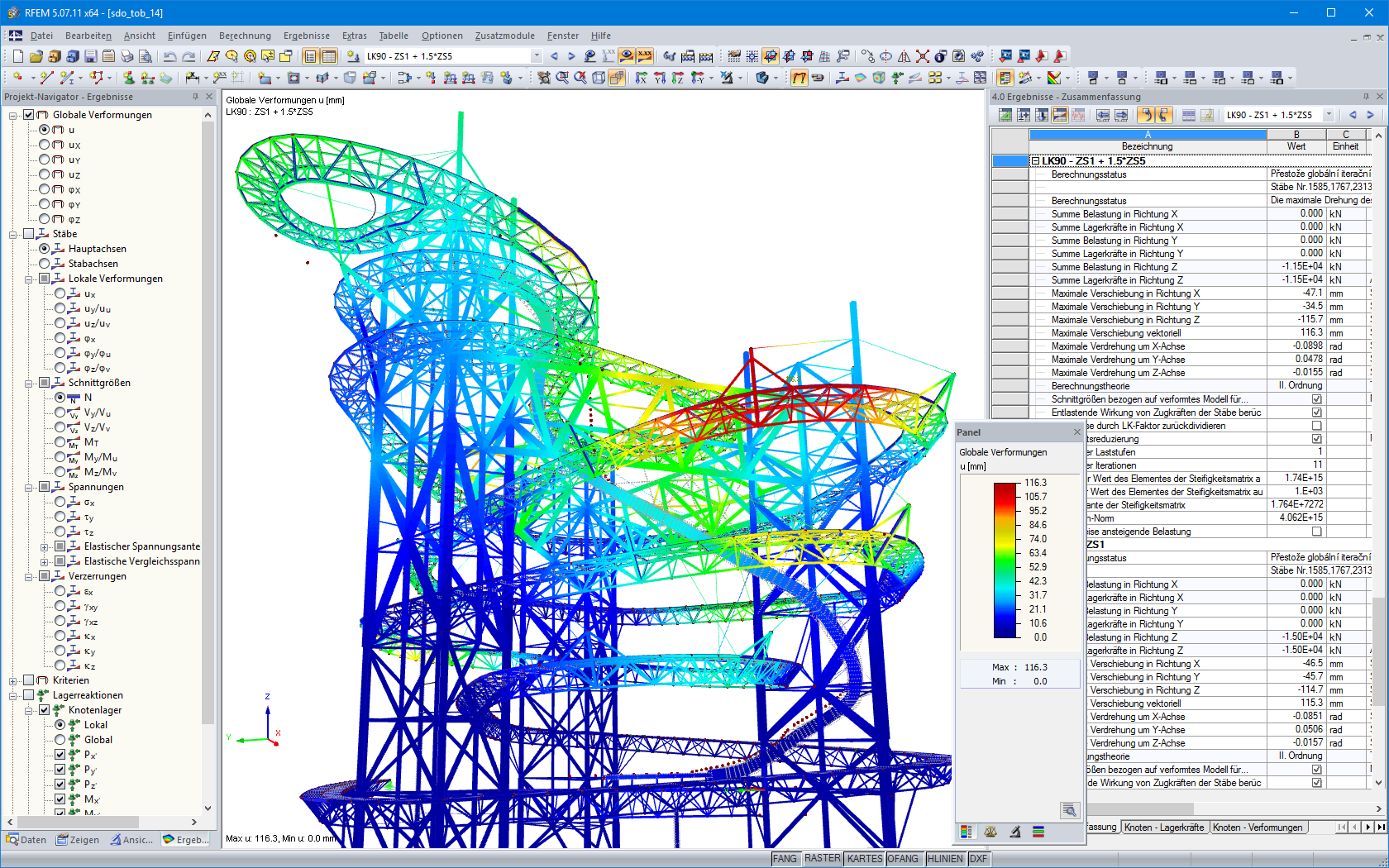Enable the Px' support reaction checkbox
Viewport: 1389px width, 868px height.
click(60, 754)
